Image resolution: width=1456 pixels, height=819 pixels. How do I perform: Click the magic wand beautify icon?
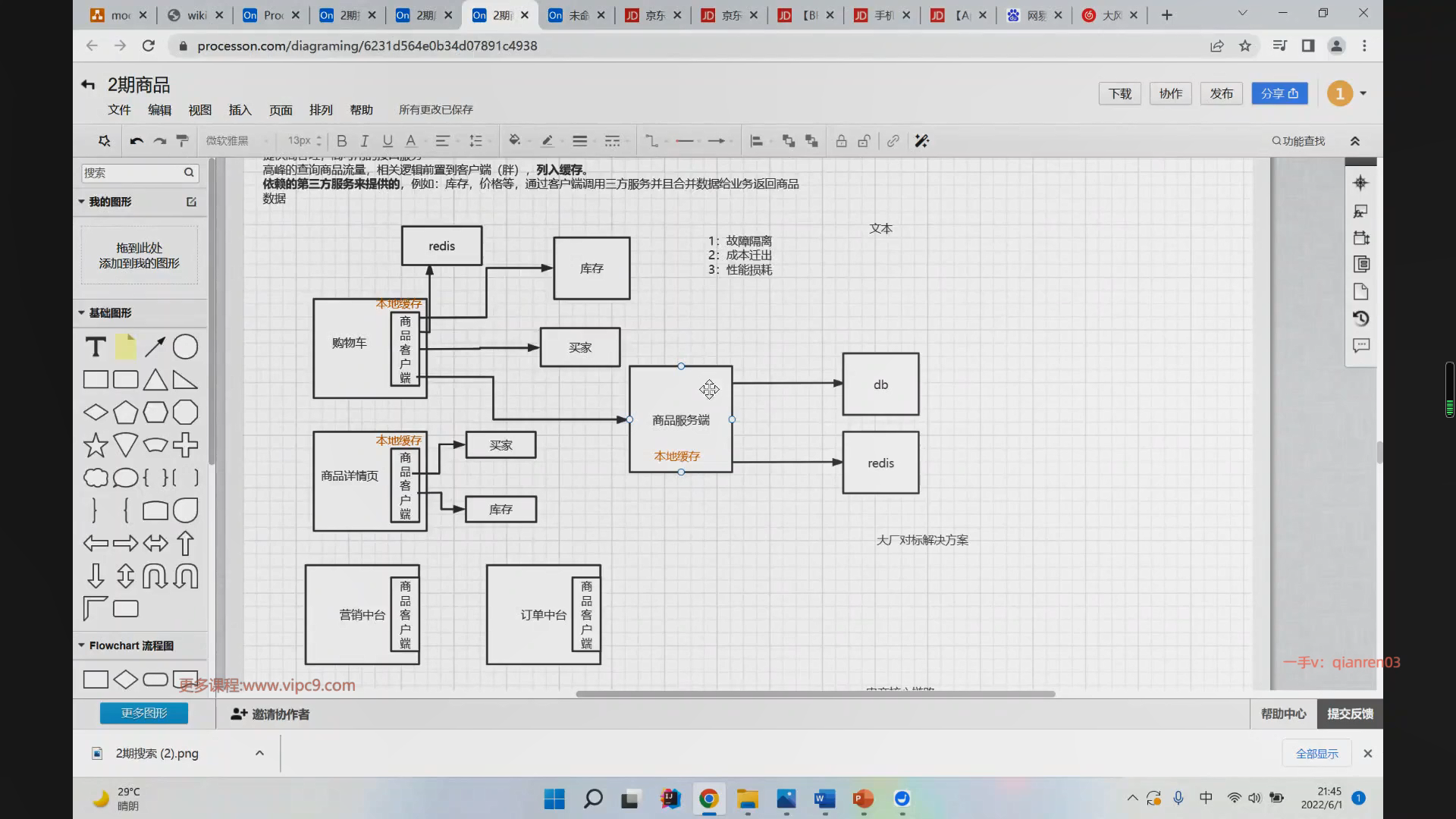point(921,141)
